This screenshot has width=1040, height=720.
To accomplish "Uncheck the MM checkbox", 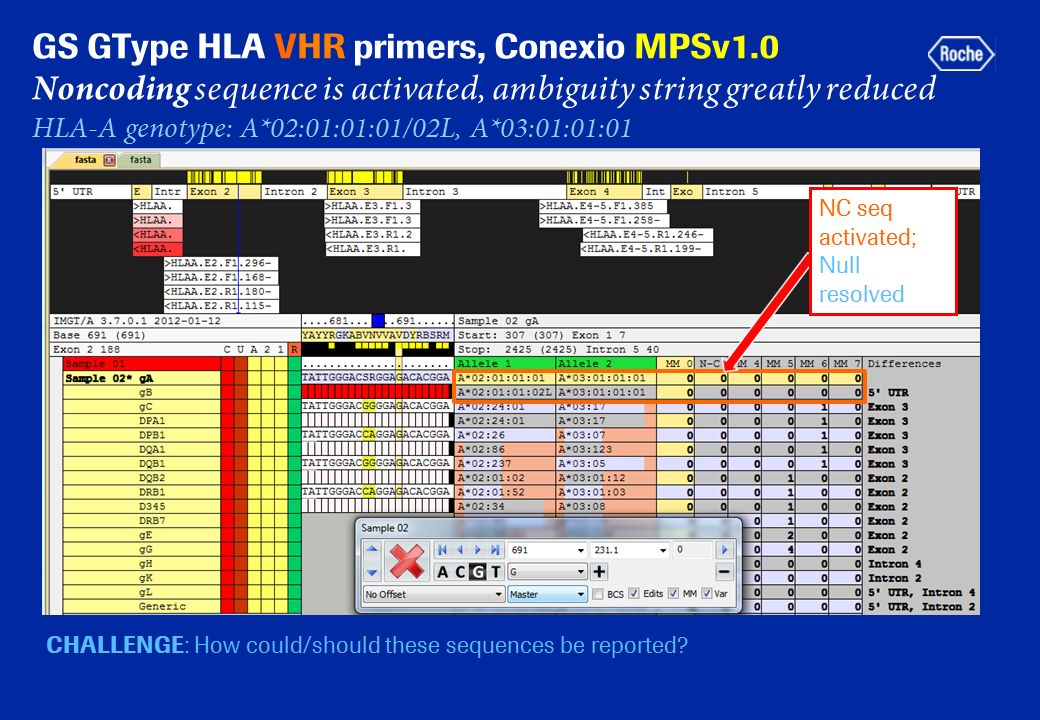I will (674, 593).
